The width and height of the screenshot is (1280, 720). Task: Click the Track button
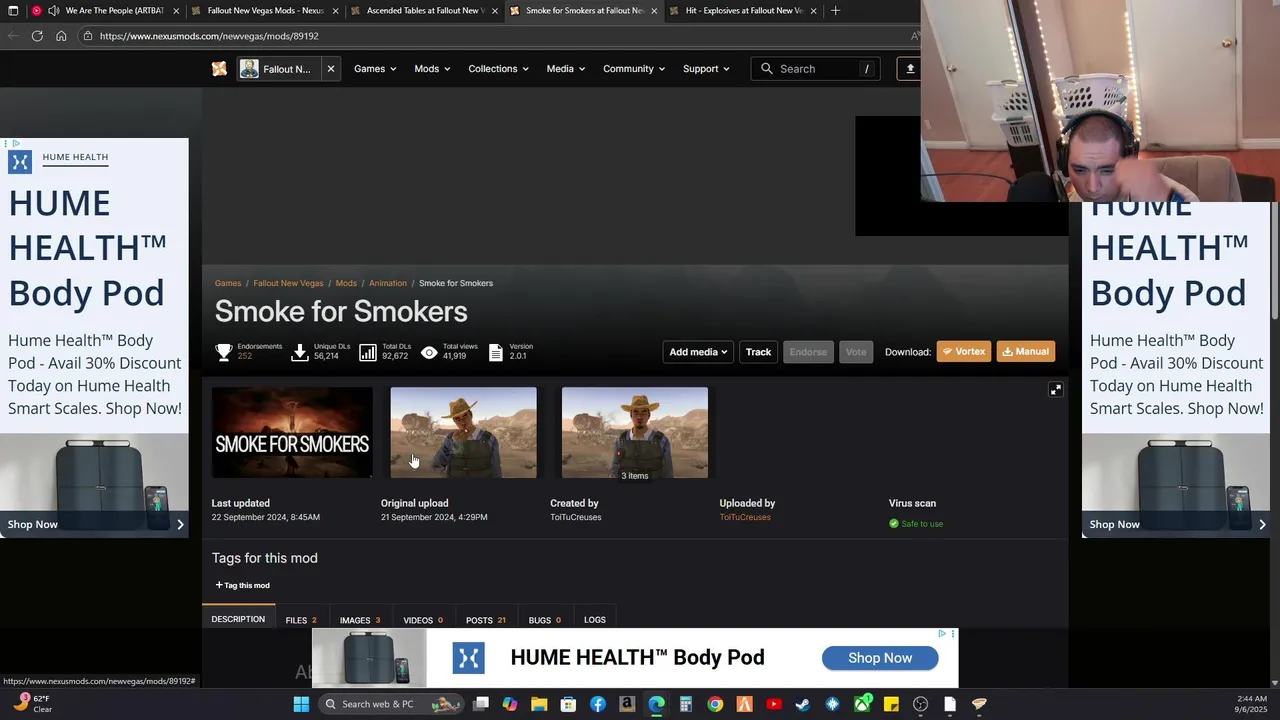758,352
